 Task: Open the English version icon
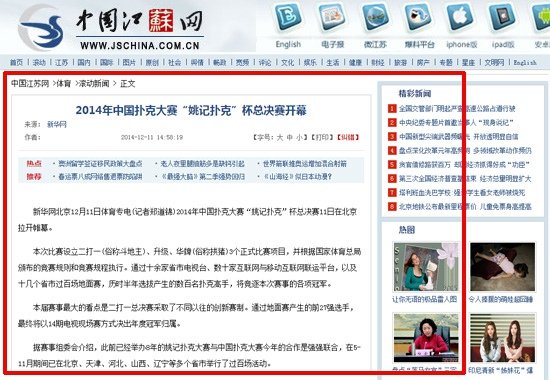coord(288,16)
